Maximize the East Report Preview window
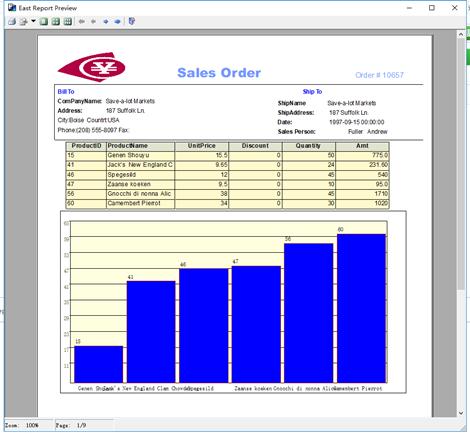The image size is (470, 435). pyautogui.click(x=432, y=8)
